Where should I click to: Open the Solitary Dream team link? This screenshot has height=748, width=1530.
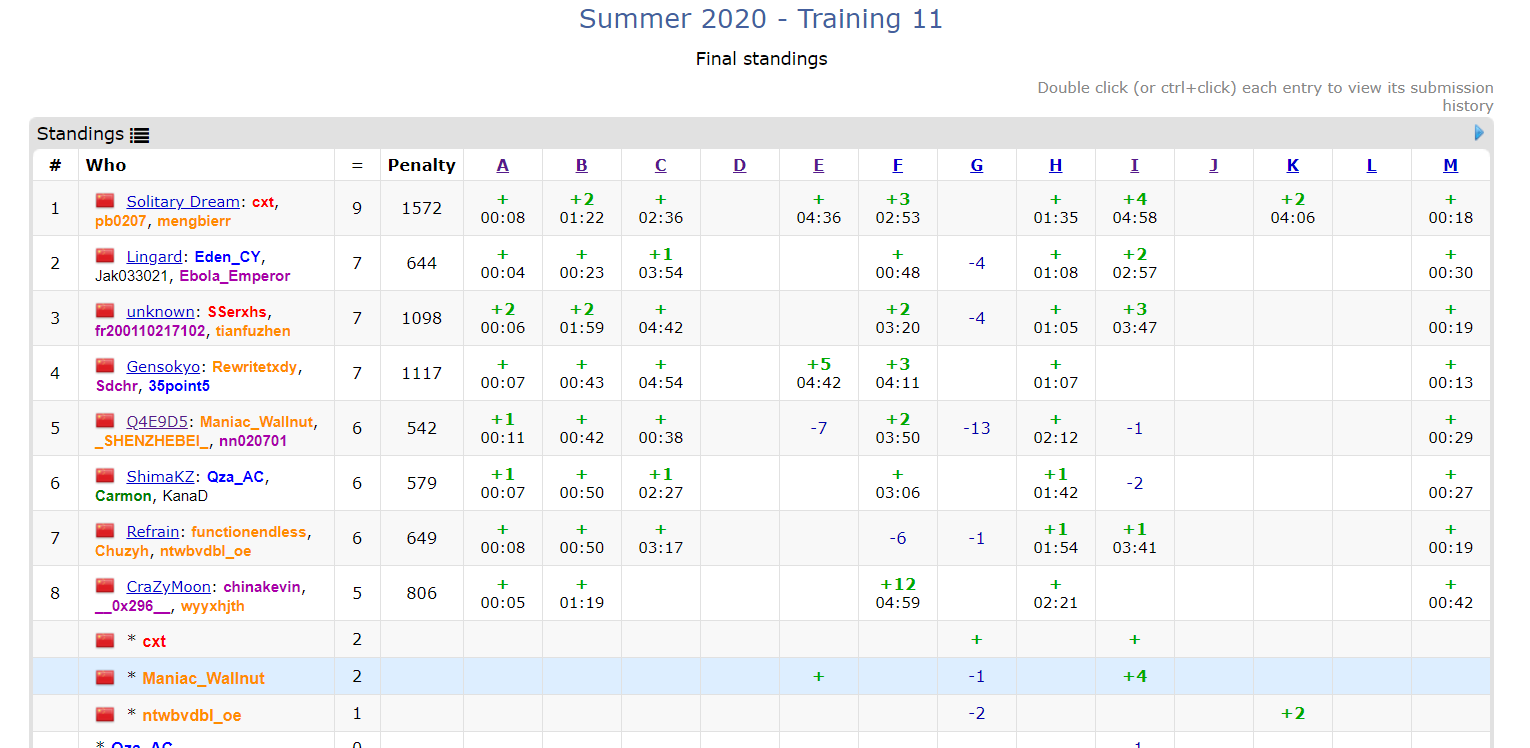[183, 202]
